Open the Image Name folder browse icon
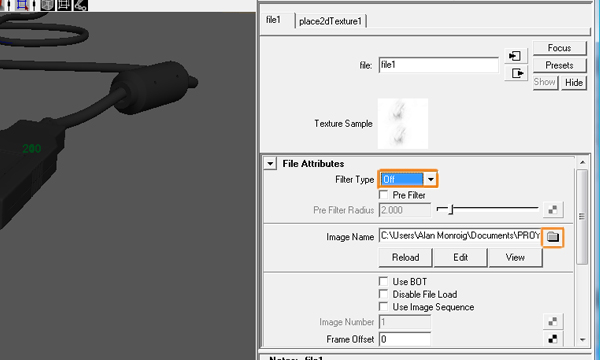The image size is (600, 360). coord(552,237)
